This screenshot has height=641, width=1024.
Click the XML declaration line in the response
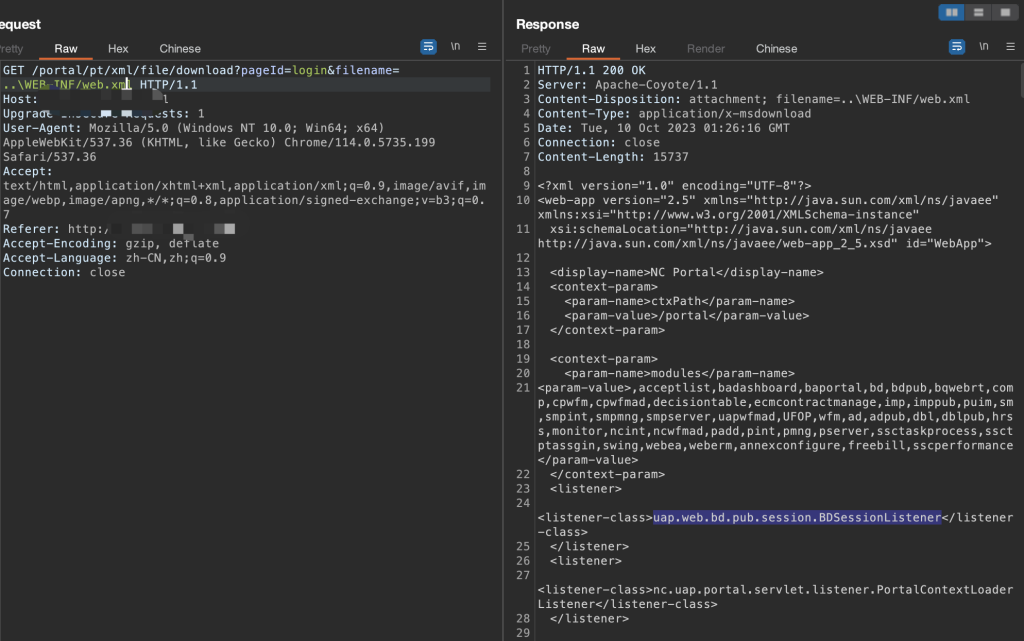pos(675,186)
